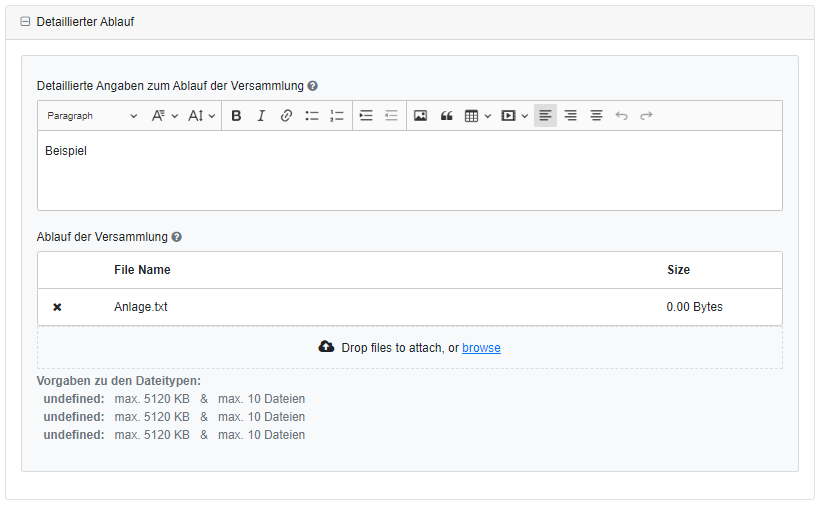This screenshot has height=505, width=820.
Task: Open the insert table dropdown
Action: click(478, 116)
